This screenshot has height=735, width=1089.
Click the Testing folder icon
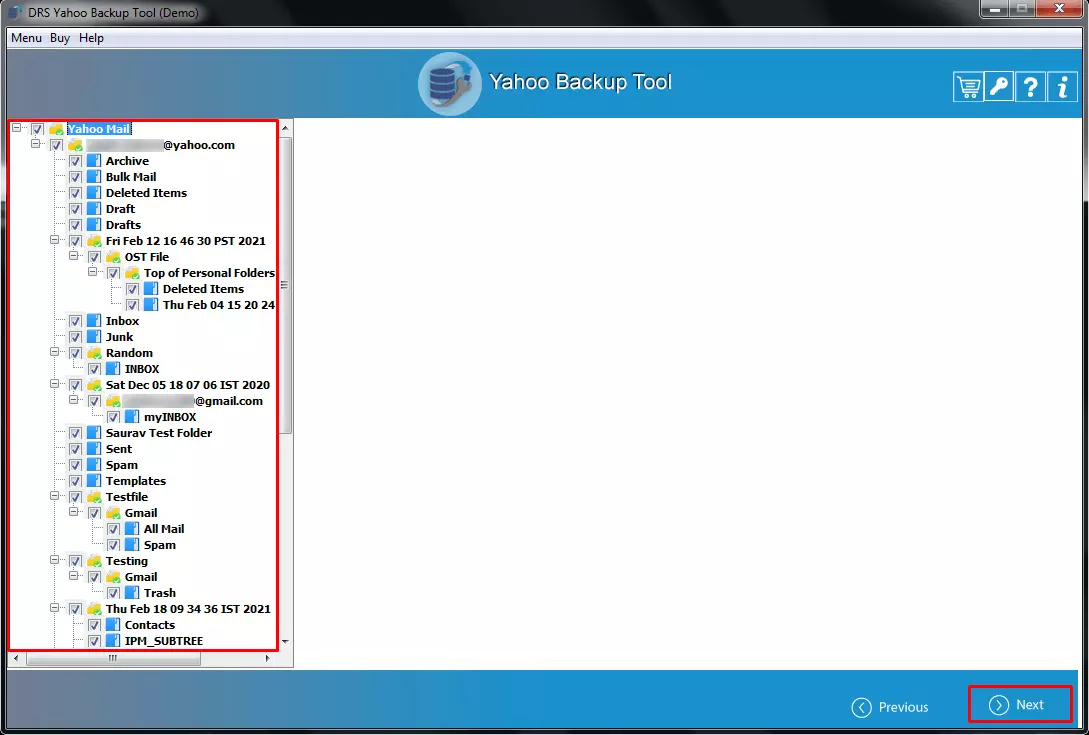94,561
